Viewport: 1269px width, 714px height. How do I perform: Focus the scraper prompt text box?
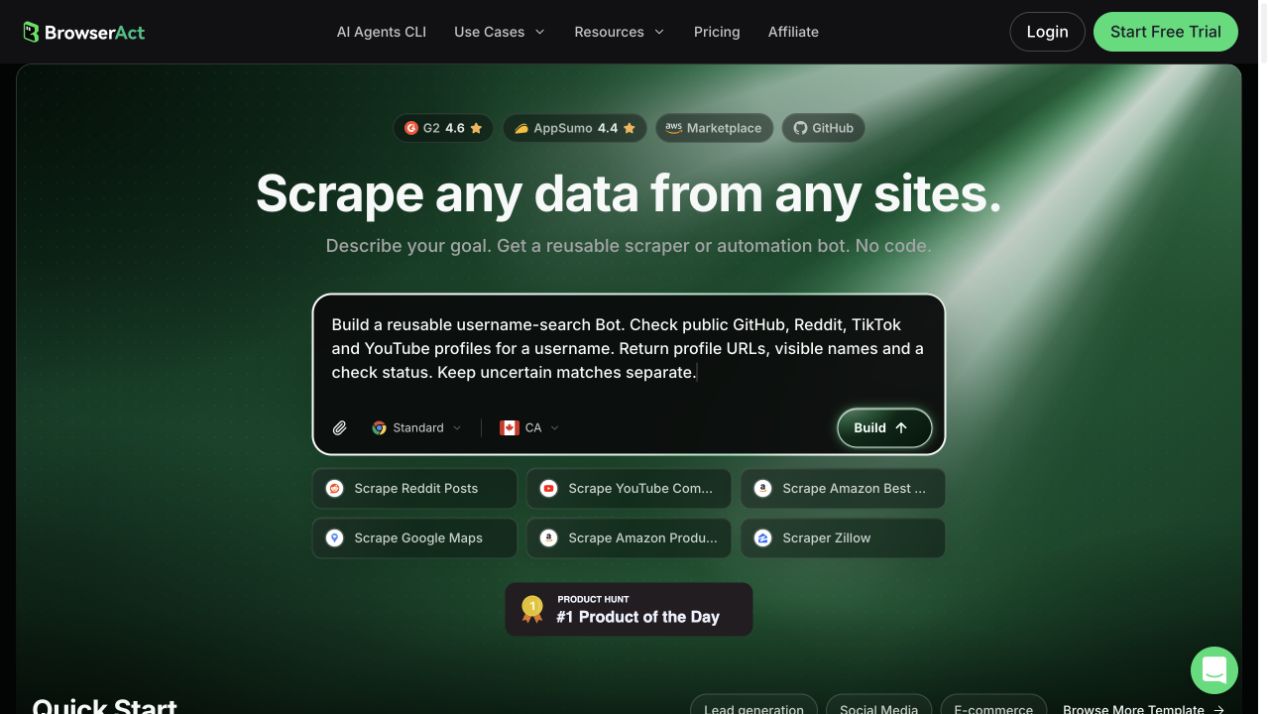point(628,349)
